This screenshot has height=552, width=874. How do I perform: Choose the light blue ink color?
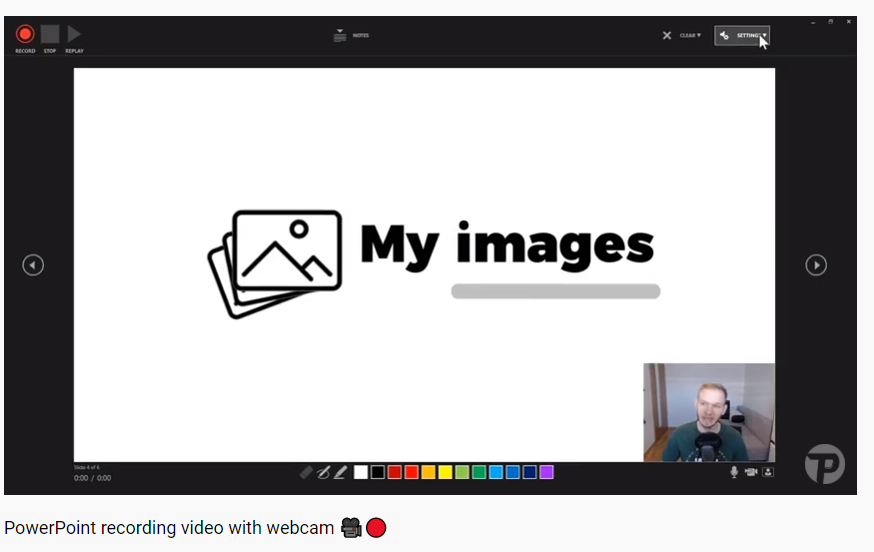click(x=496, y=472)
